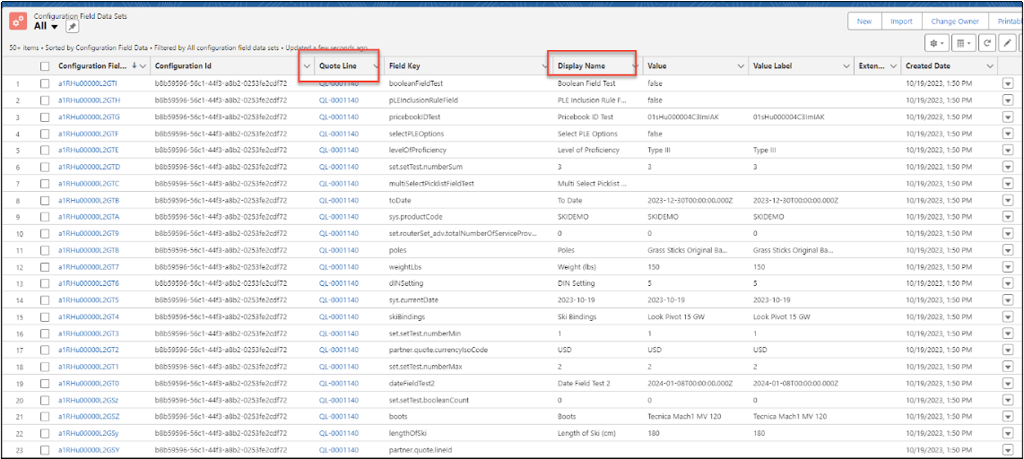Click the Import button
Viewport: 1024px width, 459px height.
click(x=901, y=22)
